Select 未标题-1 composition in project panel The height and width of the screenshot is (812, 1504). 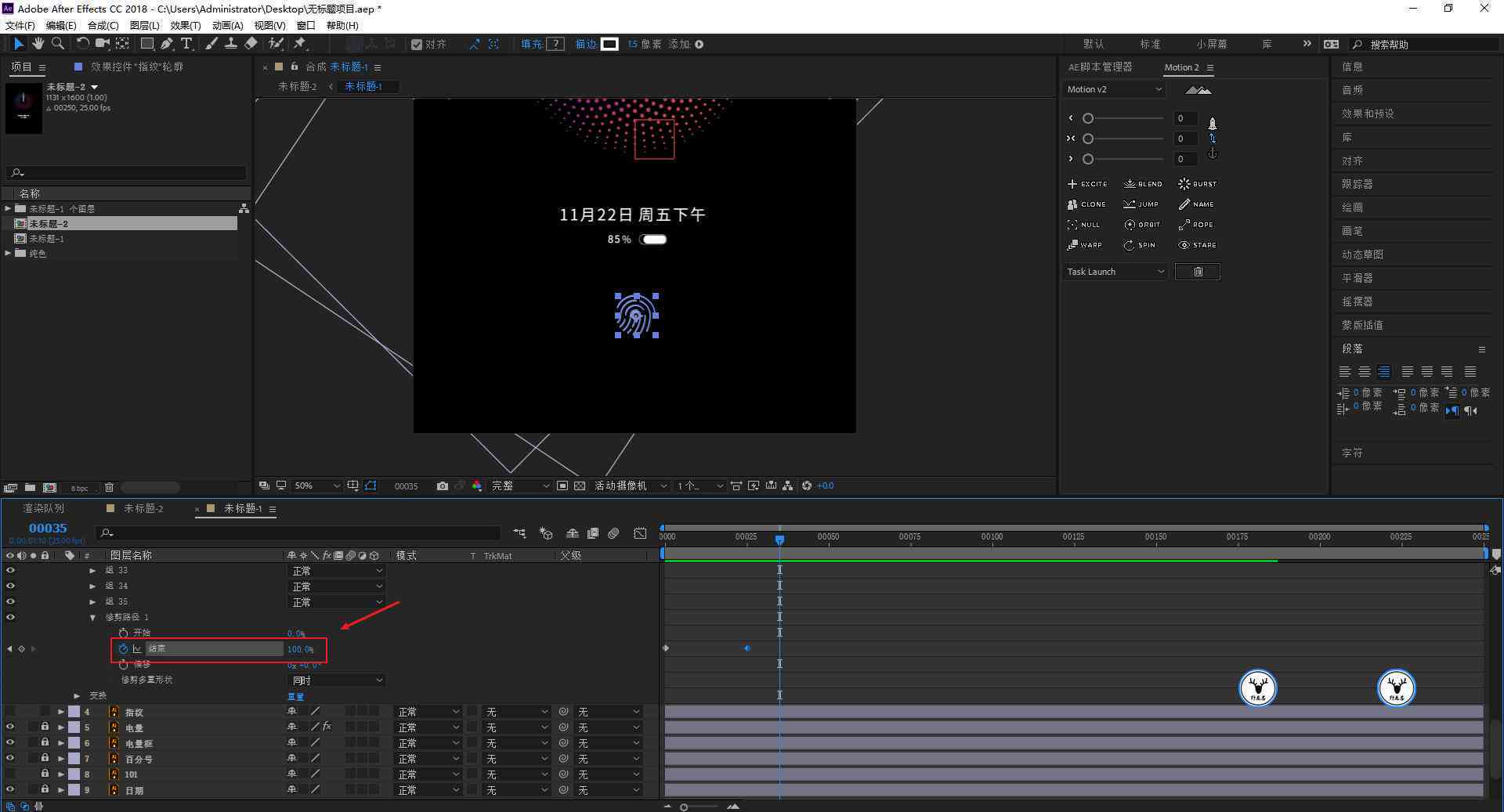(46, 239)
